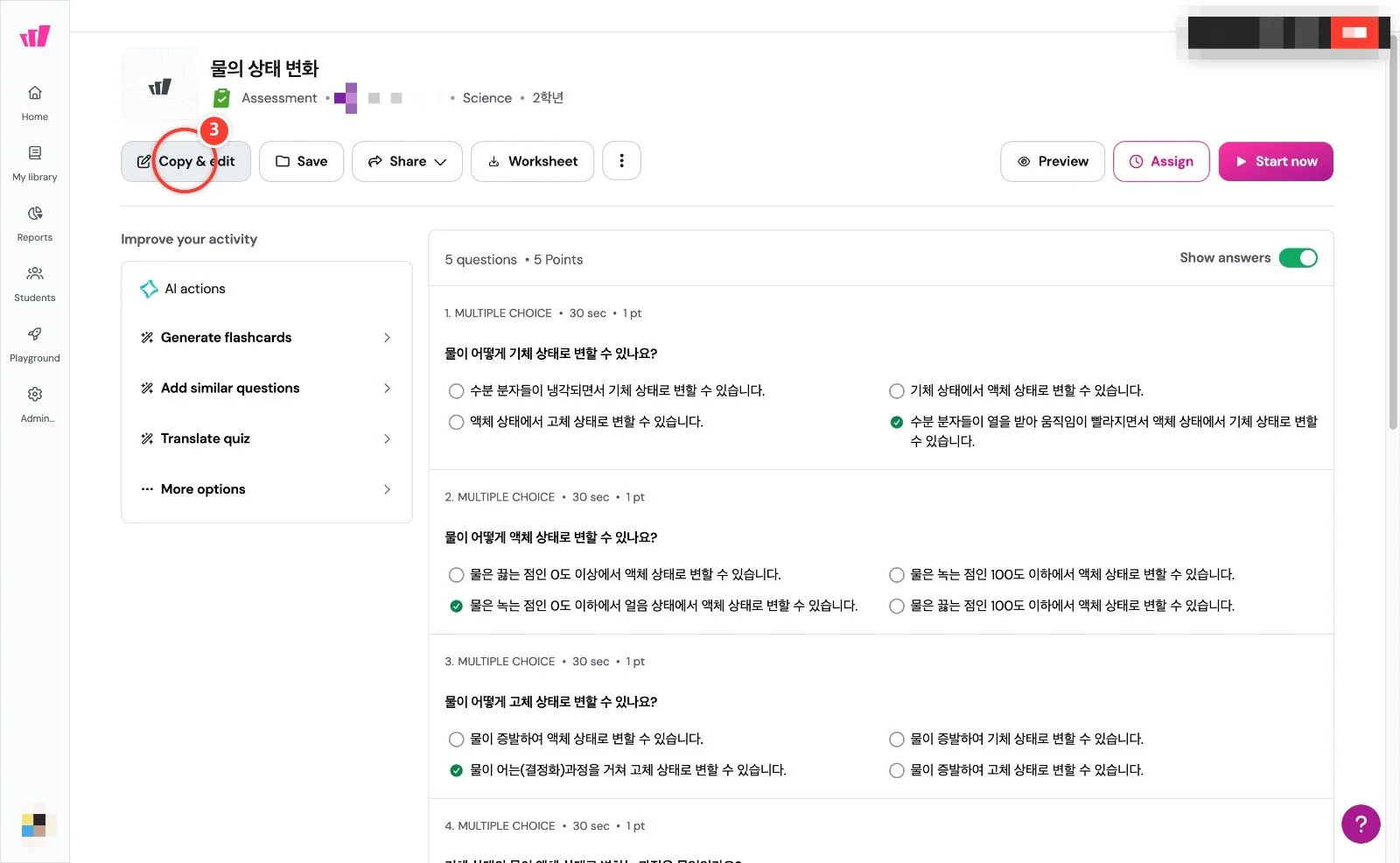1400x863 pixels.
Task: Click the three-dot more options button
Action: [x=621, y=161]
